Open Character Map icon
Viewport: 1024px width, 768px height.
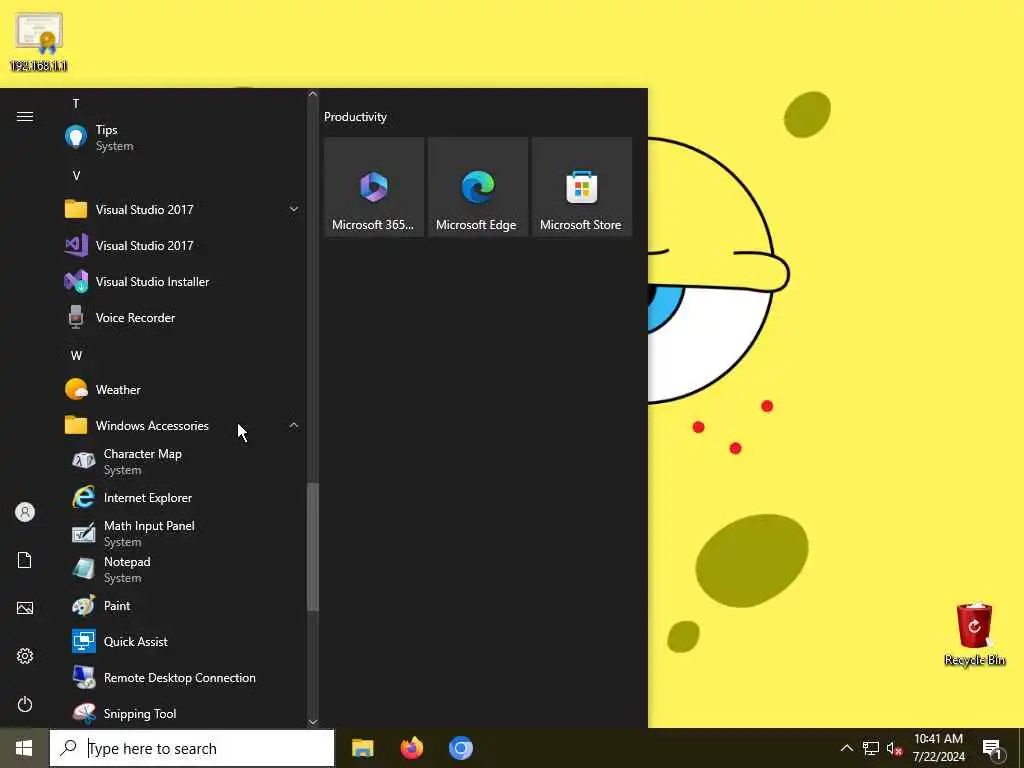click(x=84, y=461)
